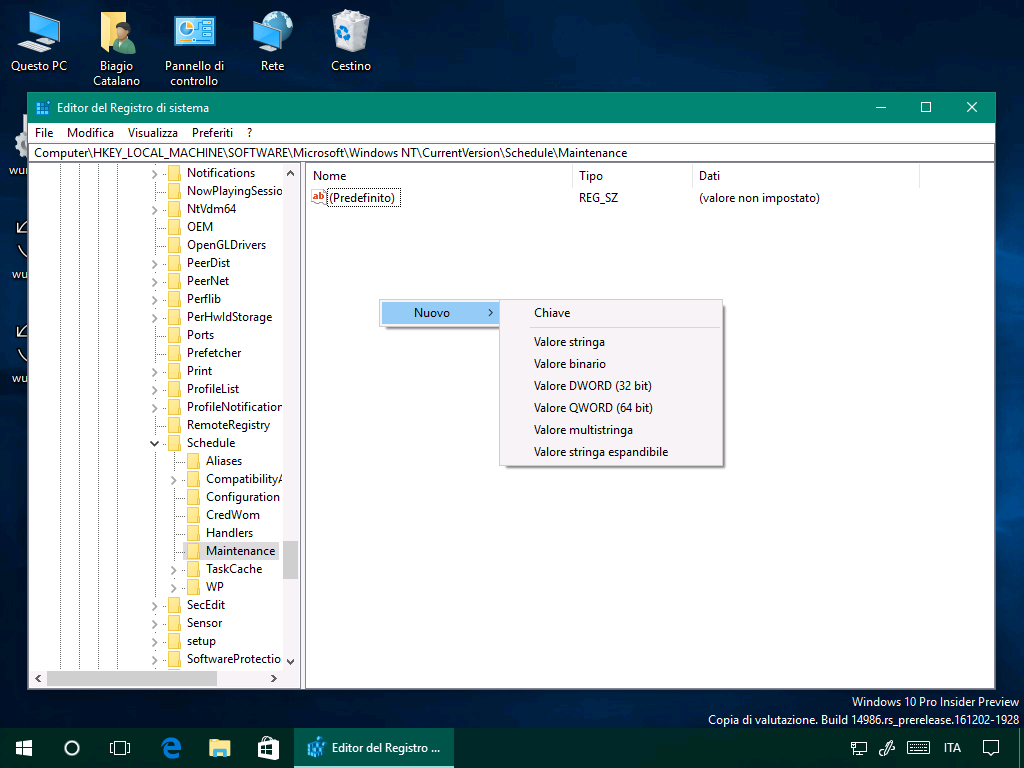1024x768 pixels.
Task: Choose Valore multistringa from the submenu
Action: coord(611,430)
